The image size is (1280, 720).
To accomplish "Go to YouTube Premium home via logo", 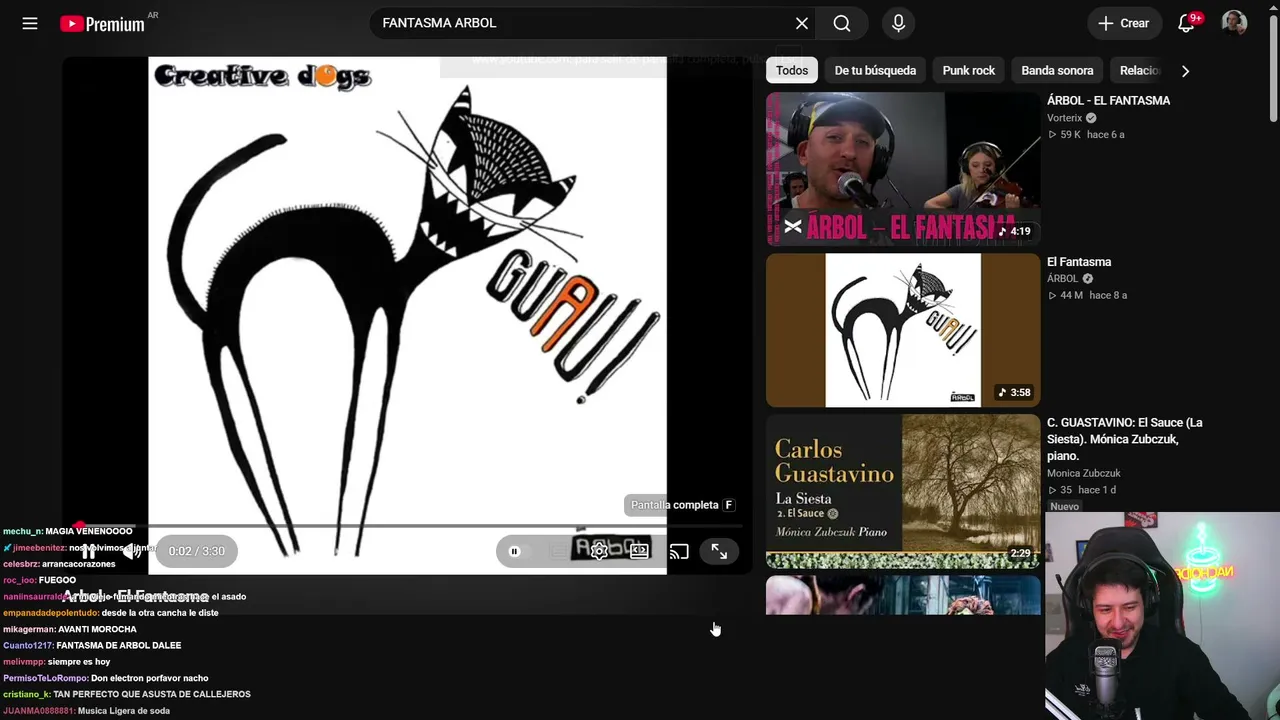I will [x=102, y=23].
